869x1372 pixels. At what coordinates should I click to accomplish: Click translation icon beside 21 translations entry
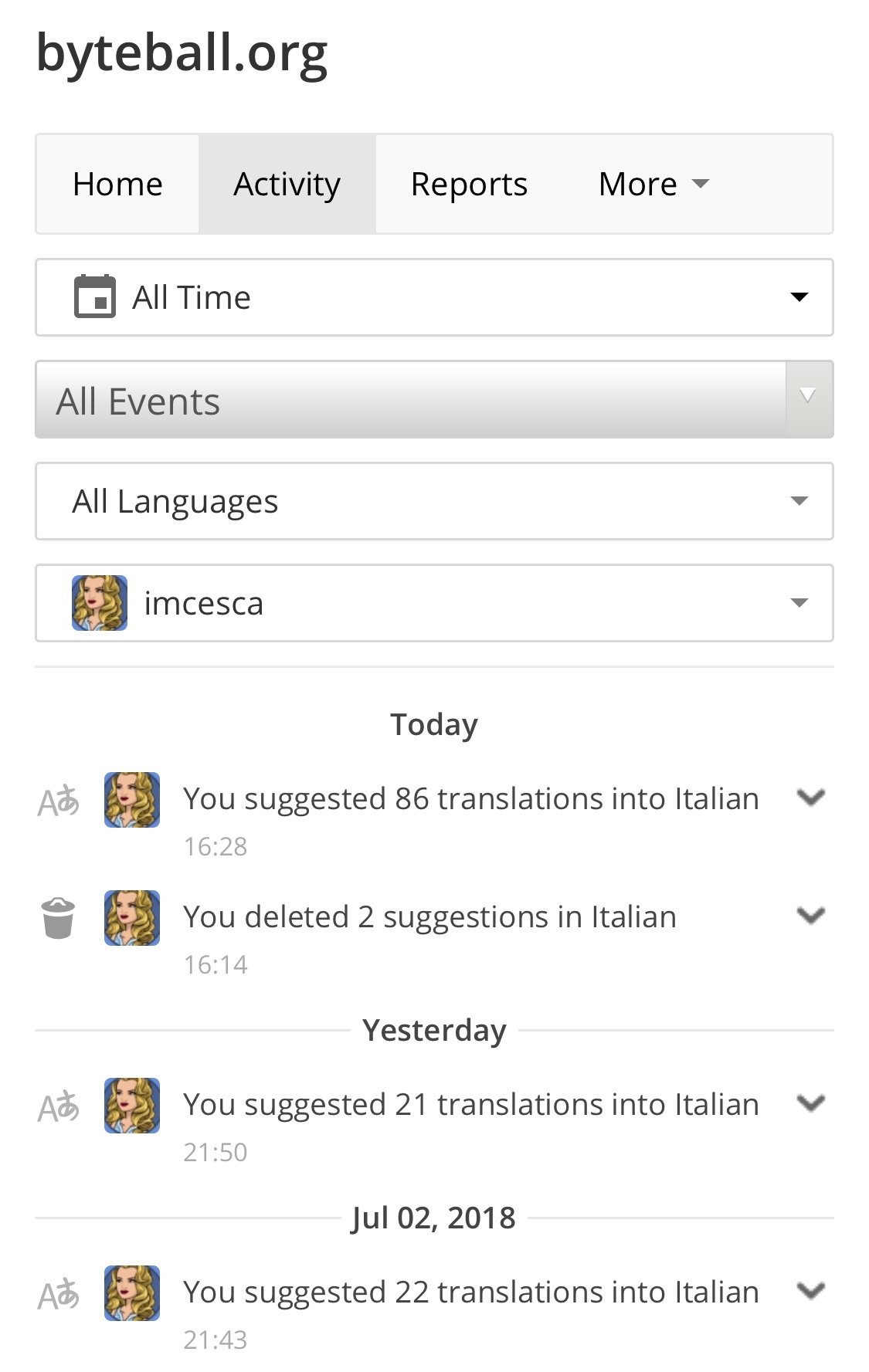pos(59,1106)
